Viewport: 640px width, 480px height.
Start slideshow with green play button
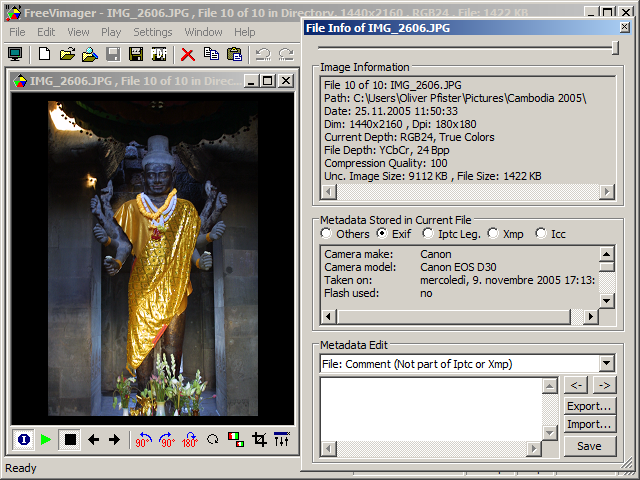pos(46,439)
